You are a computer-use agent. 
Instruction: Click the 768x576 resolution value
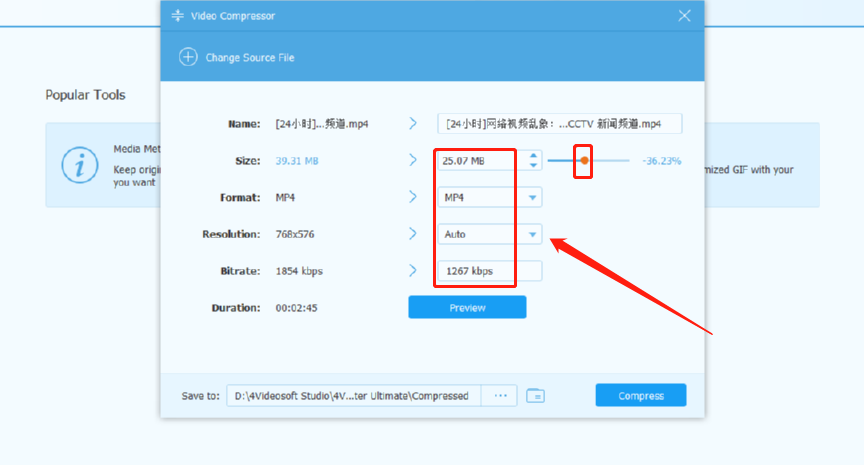(295, 234)
